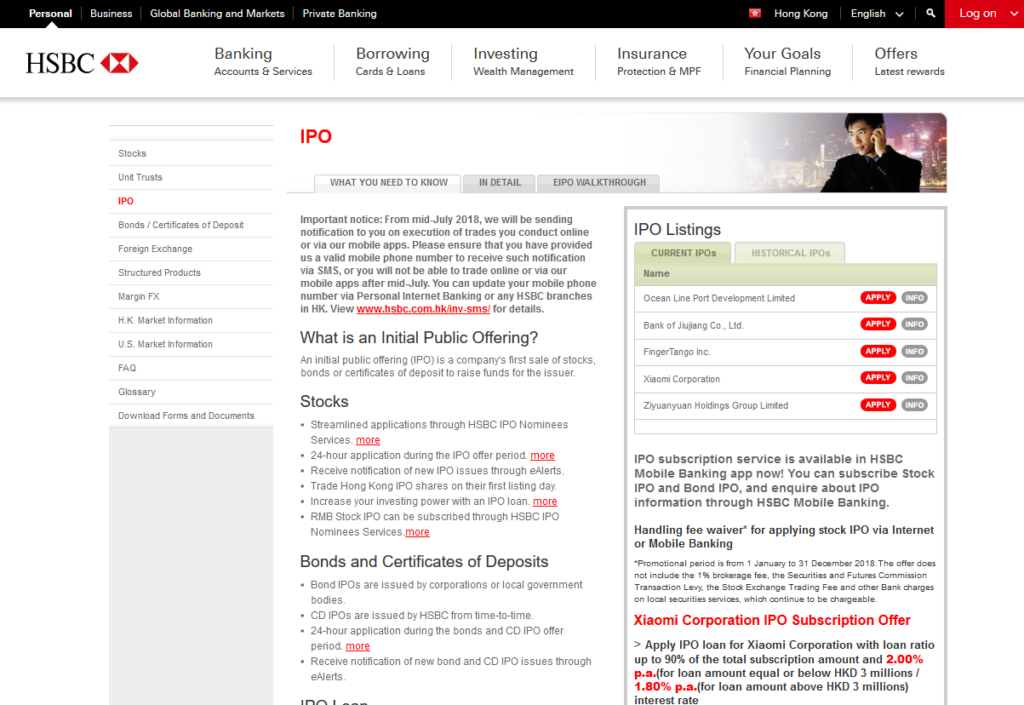The height and width of the screenshot is (705, 1024).
Task: Open the www.hsbc.com.hk/inv-sms/ link
Action: [x=423, y=310]
